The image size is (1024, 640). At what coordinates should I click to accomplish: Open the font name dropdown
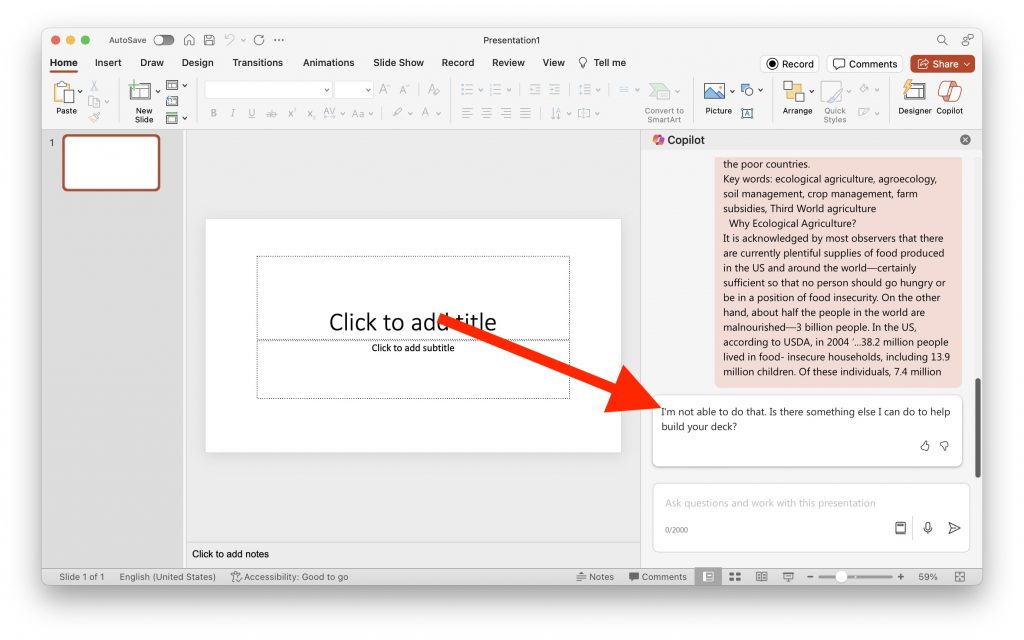(x=326, y=90)
